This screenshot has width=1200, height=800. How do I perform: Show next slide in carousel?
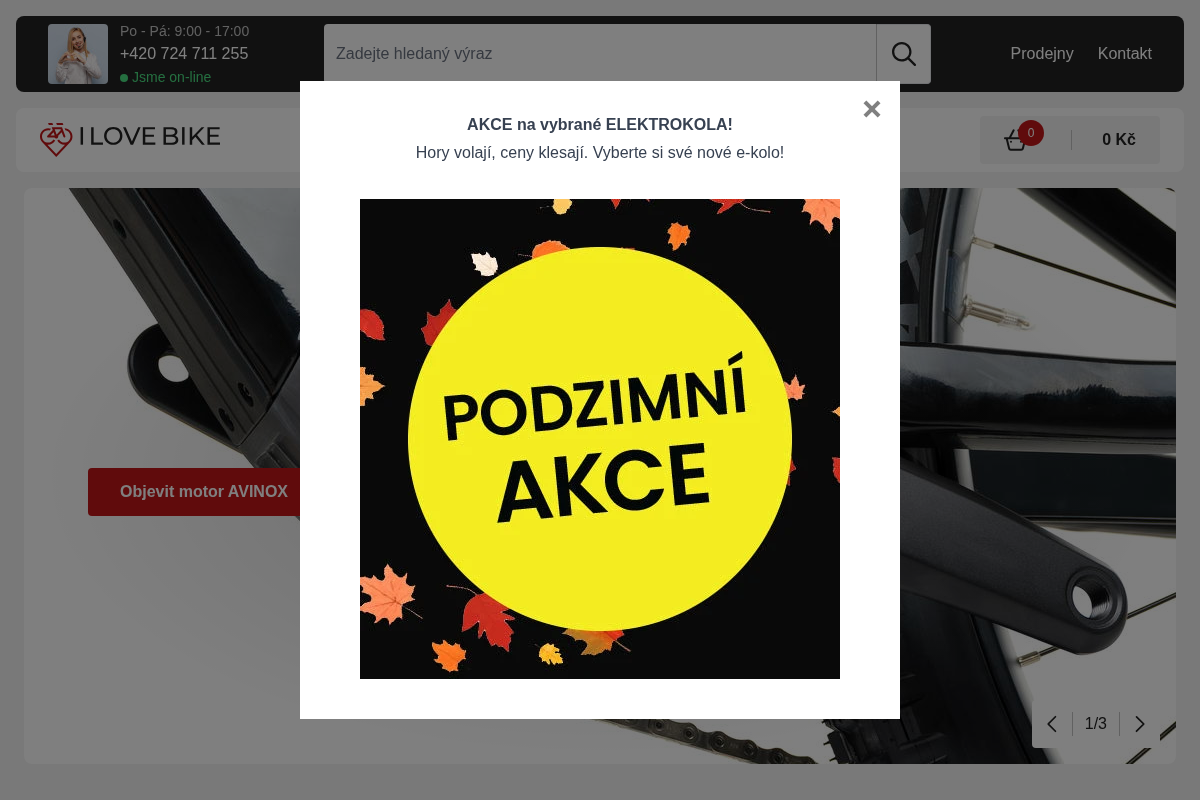(x=1140, y=724)
